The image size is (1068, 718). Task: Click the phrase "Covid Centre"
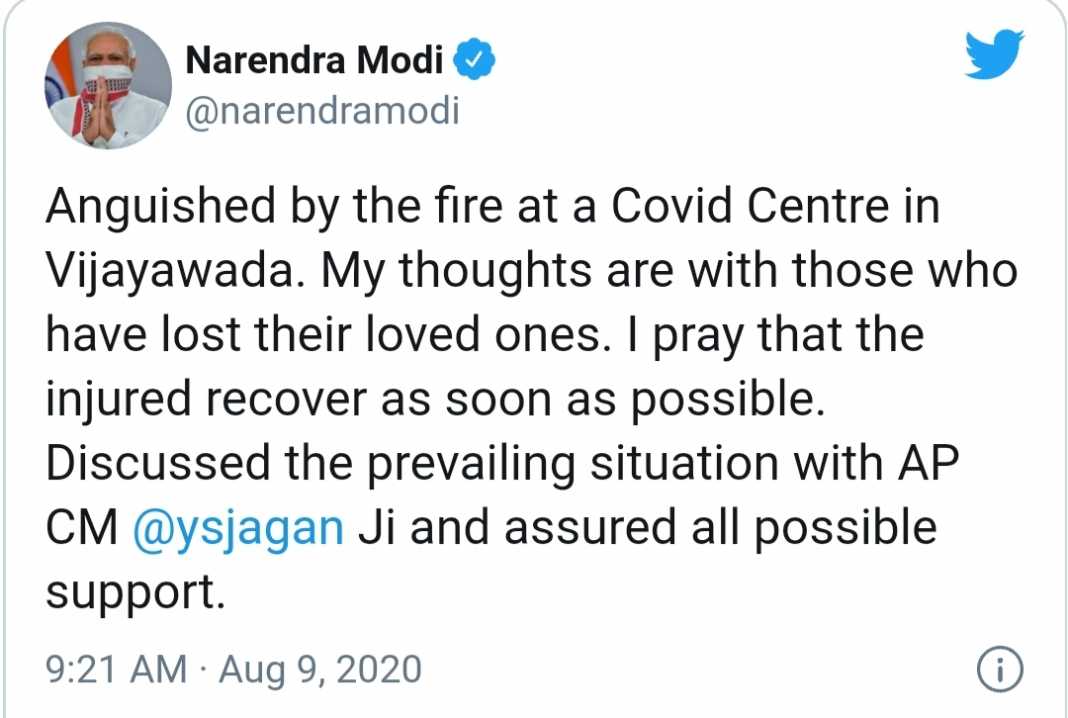tap(750, 205)
